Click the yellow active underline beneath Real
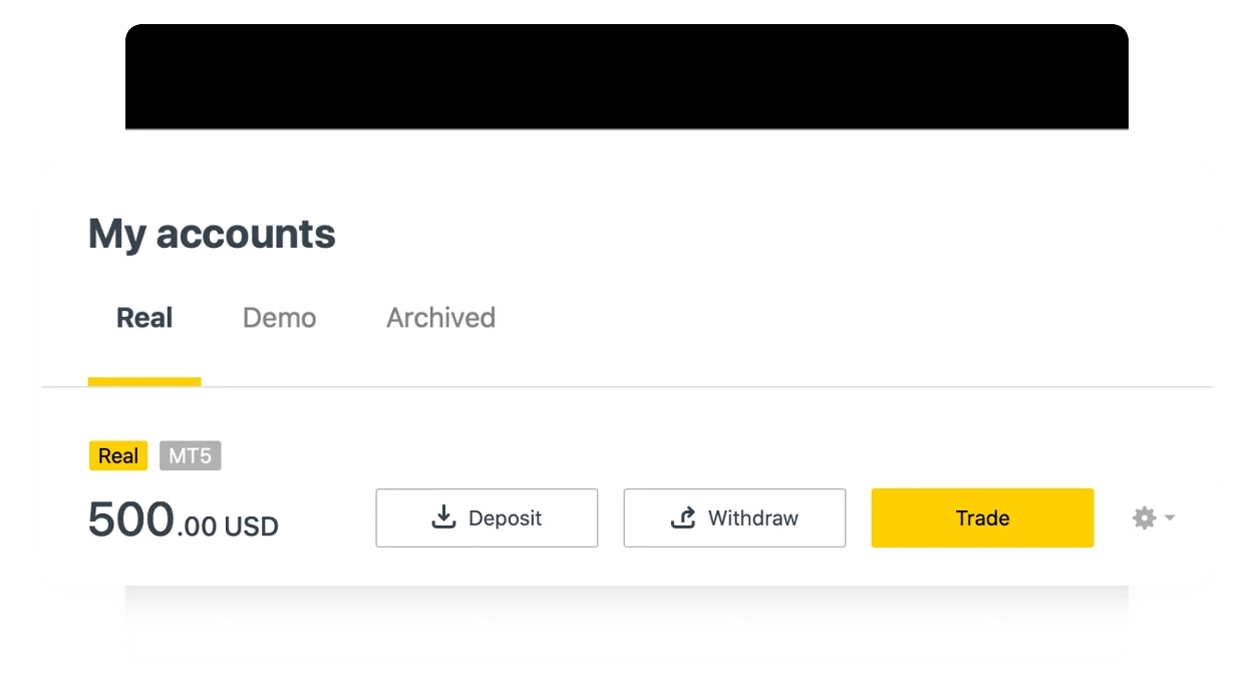1250x700 pixels. (x=145, y=381)
